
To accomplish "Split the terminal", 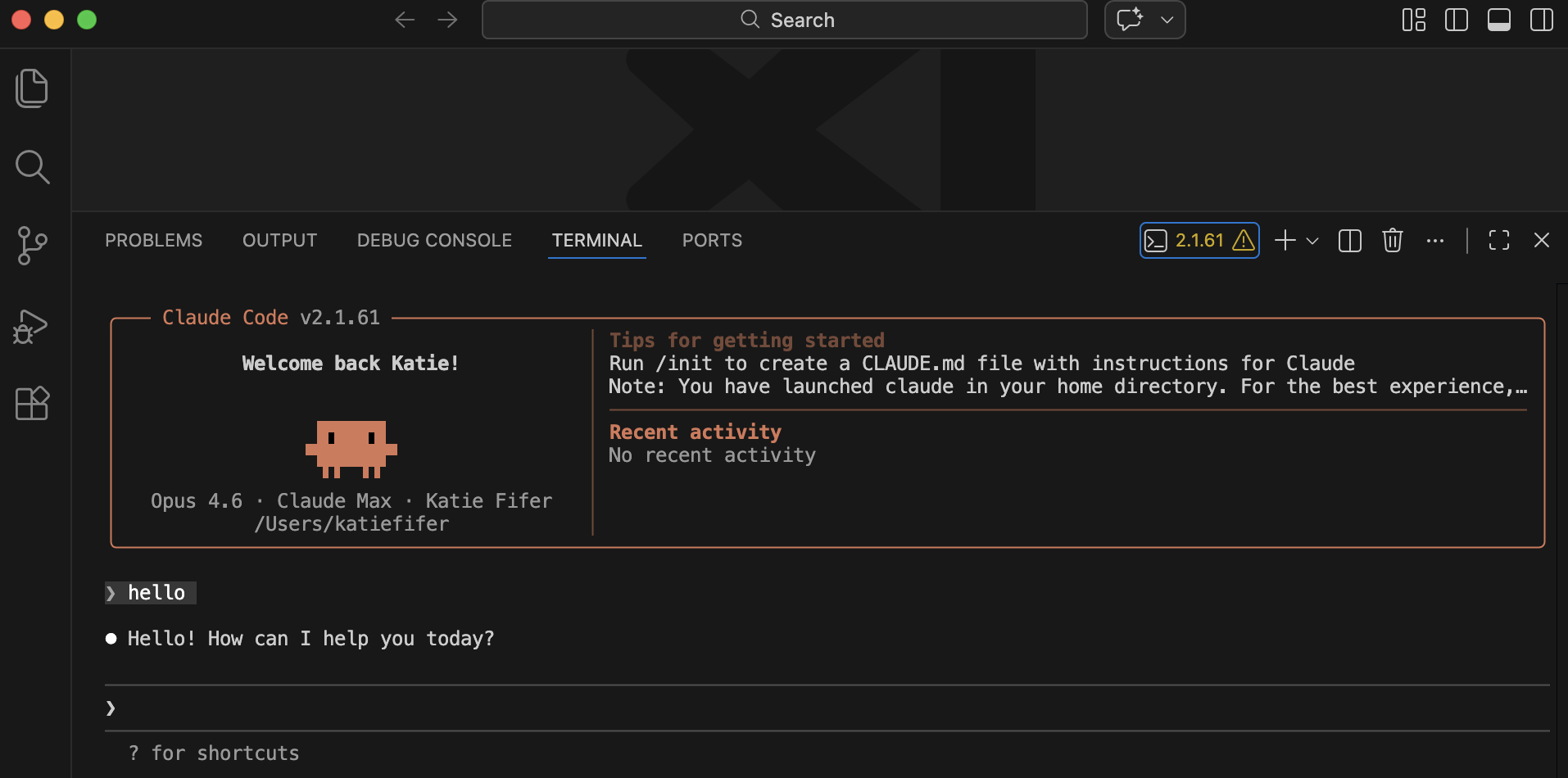I will [x=1350, y=240].
